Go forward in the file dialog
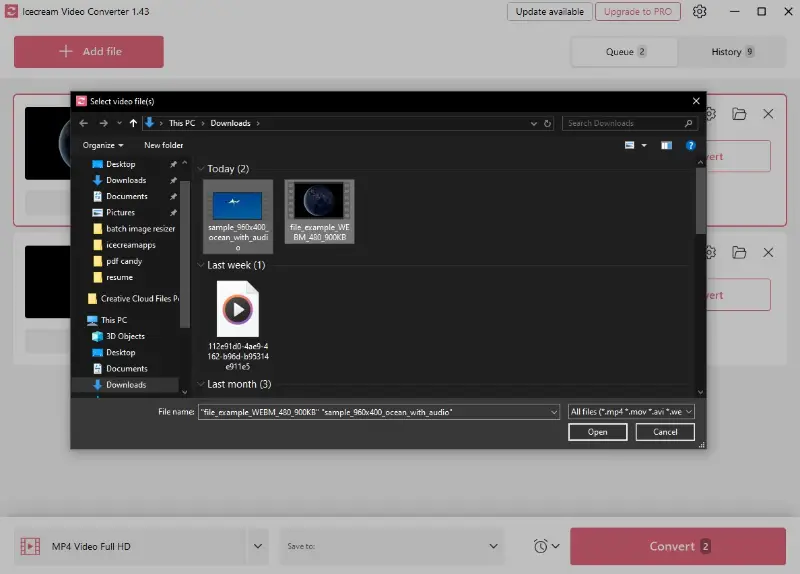This screenshot has width=800, height=574. 104,123
